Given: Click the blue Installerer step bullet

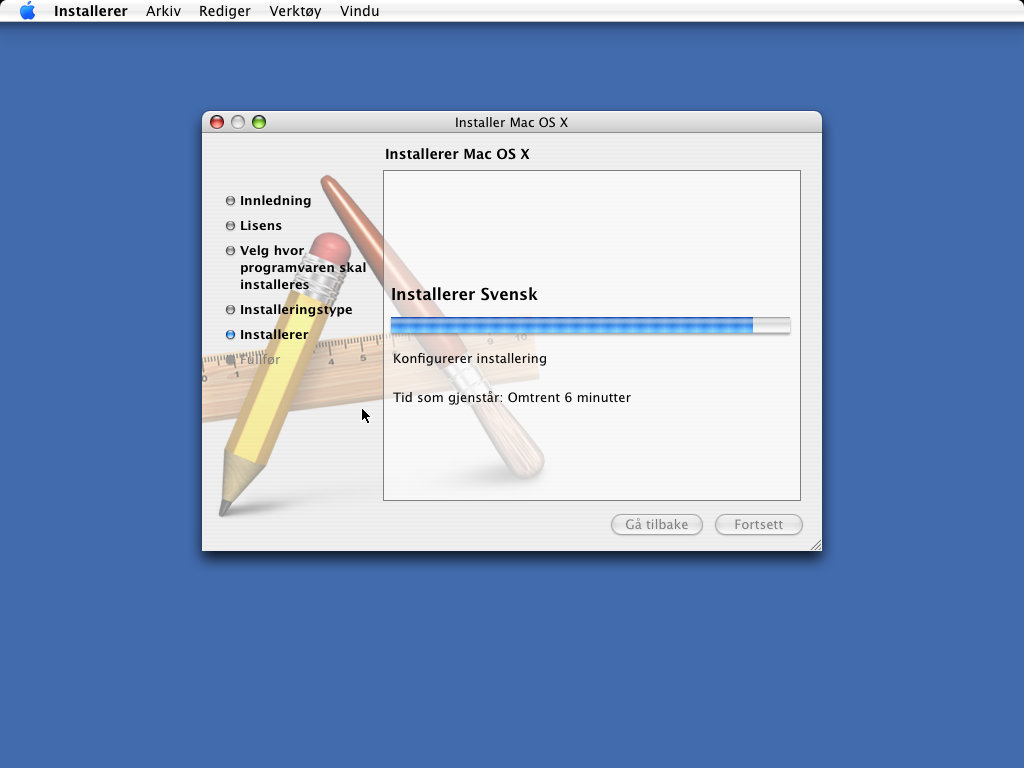Looking at the screenshot, I should [x=231, y=334].
